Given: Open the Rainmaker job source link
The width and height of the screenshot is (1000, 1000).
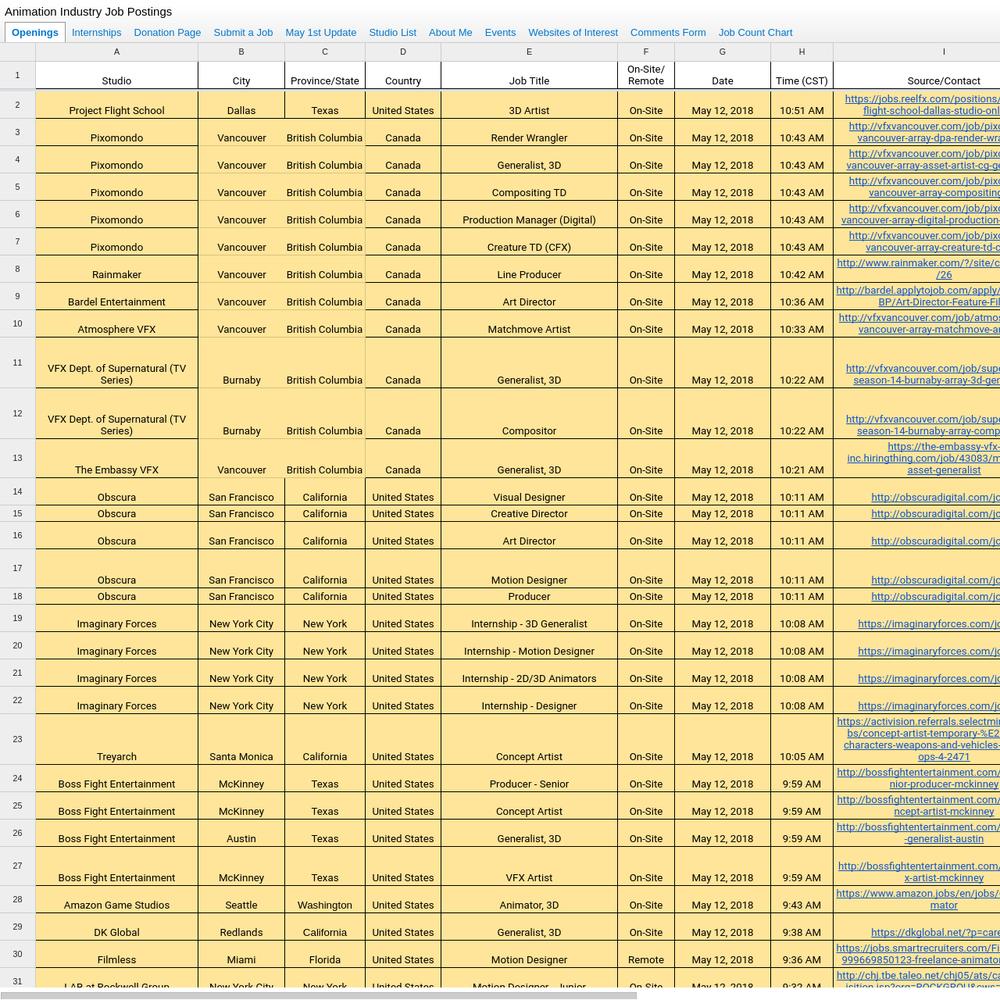Looking at the screenshot, I should [918, 268].
